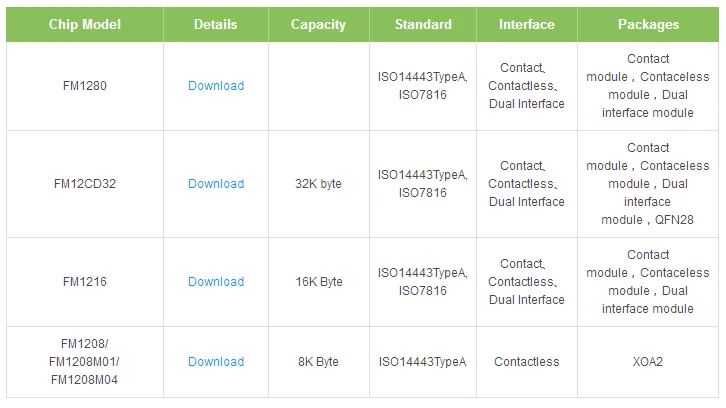Select the FM1216 chip model cell

click(x=85, y=282)
